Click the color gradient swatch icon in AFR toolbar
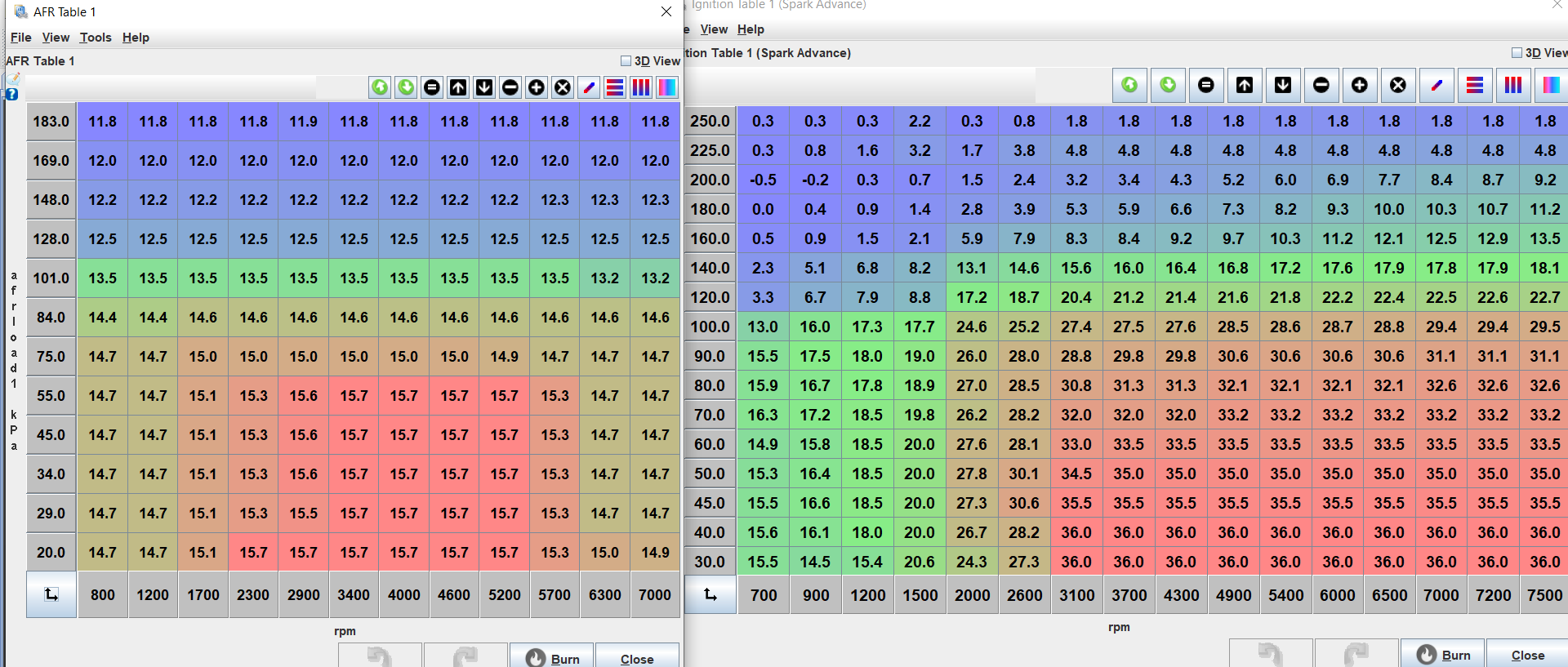1568x667 pixels. (667, 87)
